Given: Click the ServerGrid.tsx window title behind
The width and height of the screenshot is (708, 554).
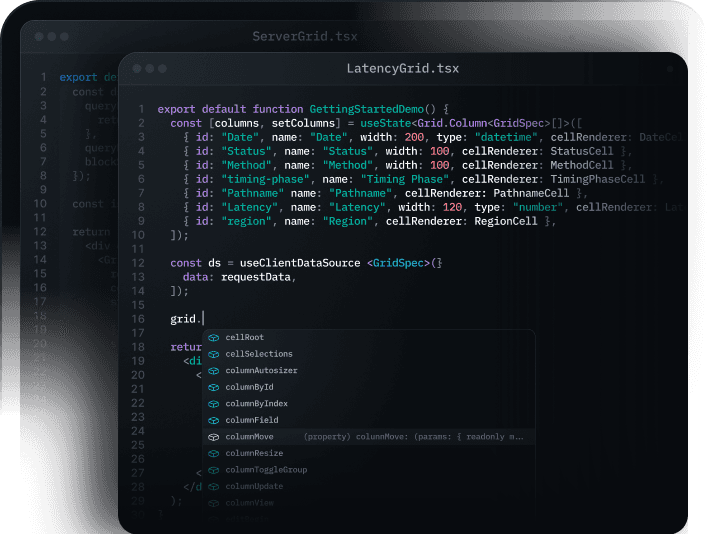Looking at the screenshot, I should coord(305,36).
